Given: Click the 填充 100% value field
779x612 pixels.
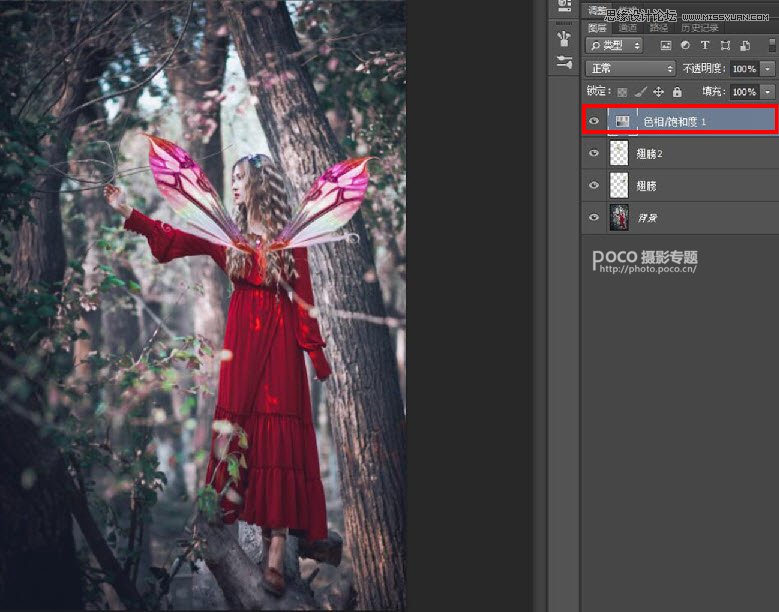Looking at the screenshot, I should (744, 92).
